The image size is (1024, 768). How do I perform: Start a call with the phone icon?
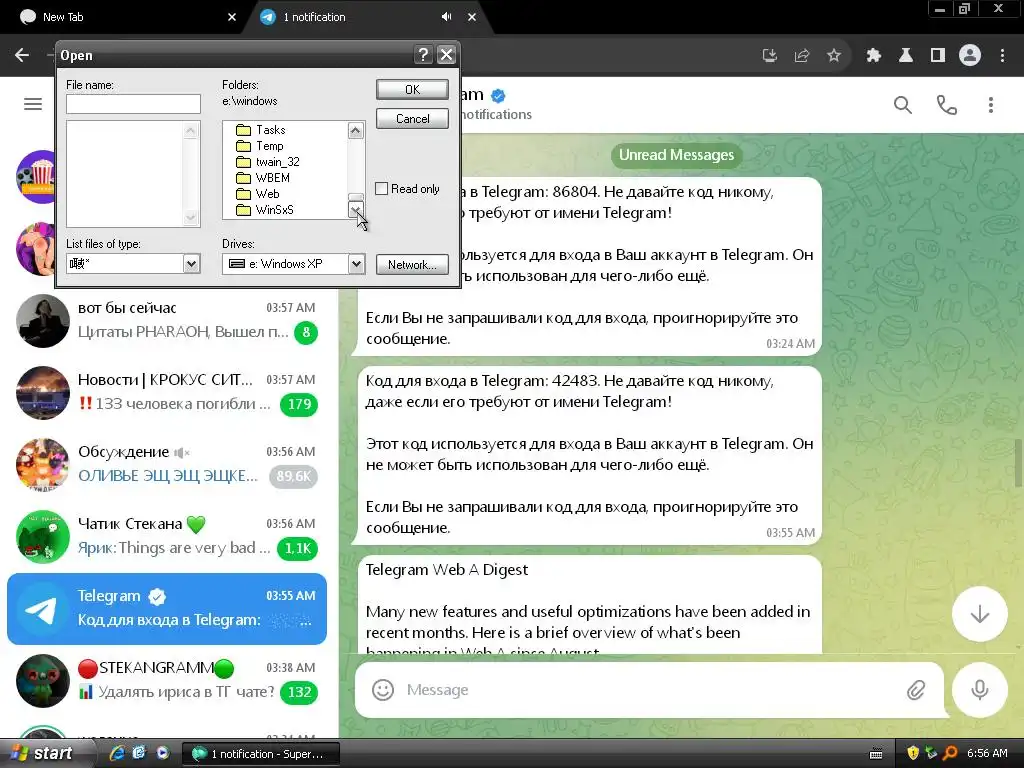pos(946,104)
